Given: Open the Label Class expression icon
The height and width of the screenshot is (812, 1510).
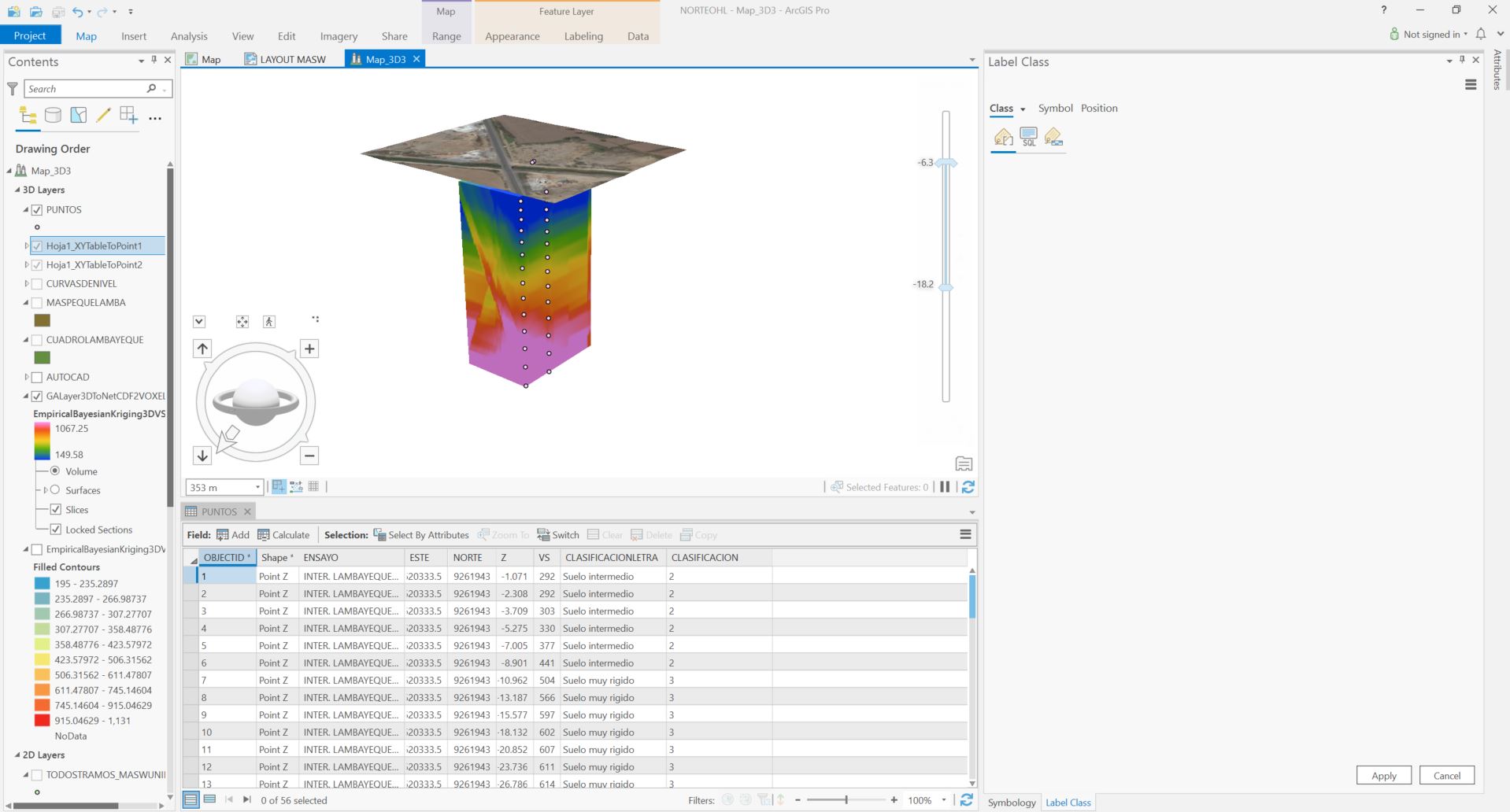Looking at the screenshot, I should point(1003,137).
